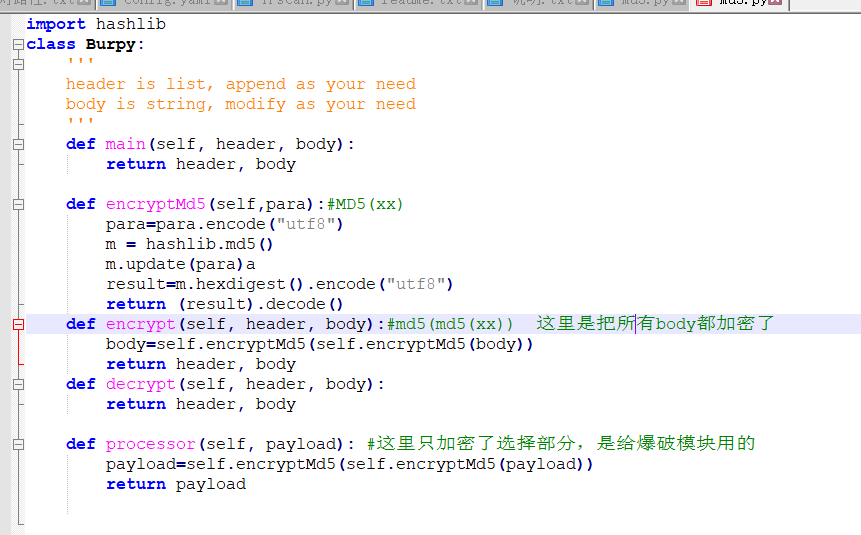Close the irscan.py tab
861x535 pixels.
(x=342, y=3)
